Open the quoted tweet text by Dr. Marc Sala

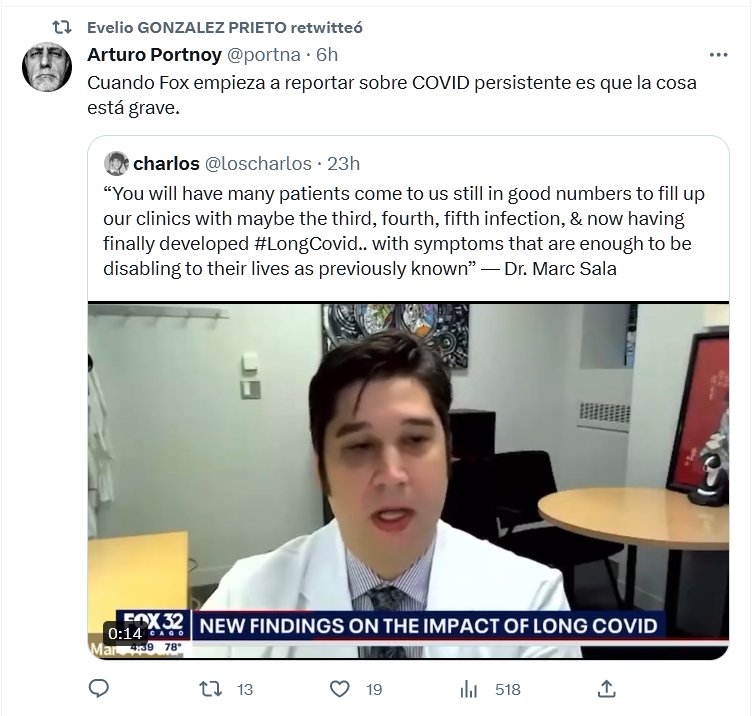coord(404,231)
